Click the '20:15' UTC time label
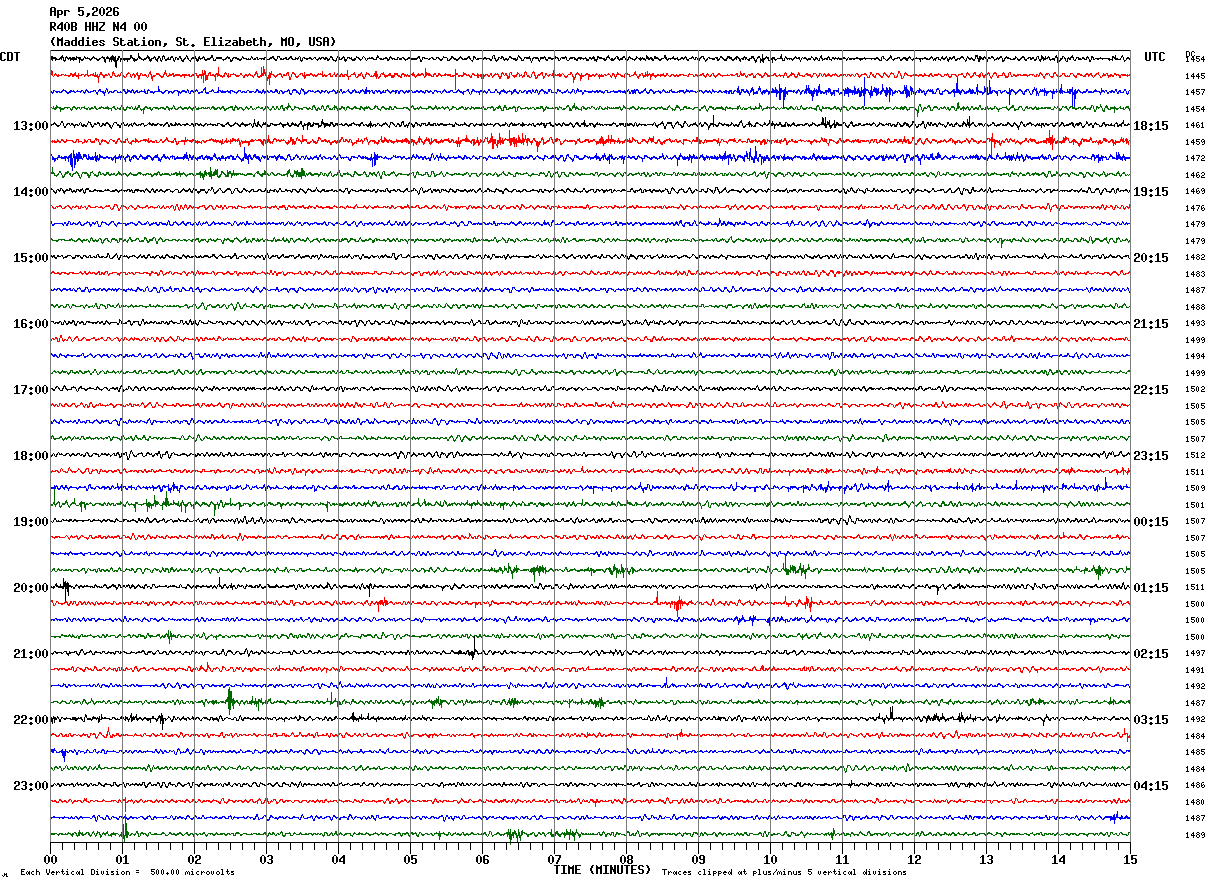 pyautogui.click(x=1151, y=258)
